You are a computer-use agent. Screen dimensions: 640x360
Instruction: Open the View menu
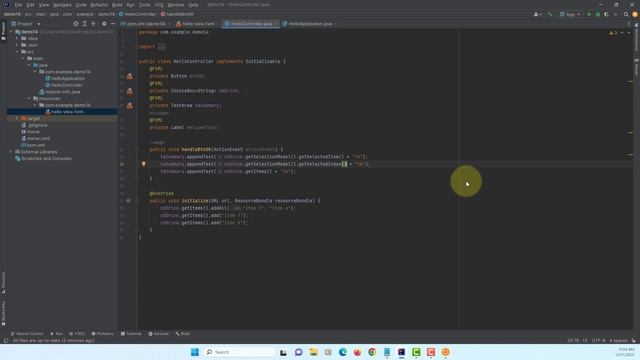[44, 5]
